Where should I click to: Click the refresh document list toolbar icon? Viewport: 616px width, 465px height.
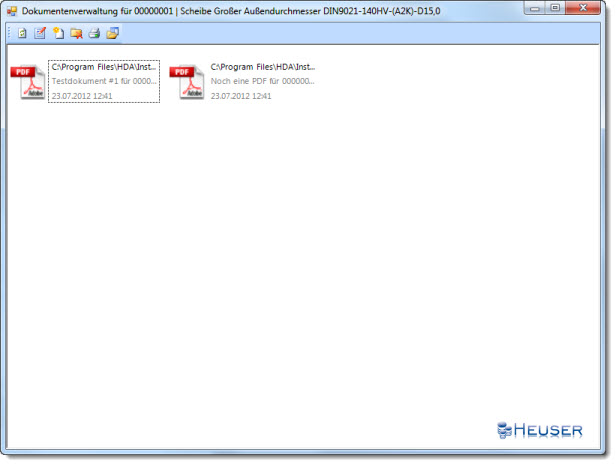click(x=22, y=33)
